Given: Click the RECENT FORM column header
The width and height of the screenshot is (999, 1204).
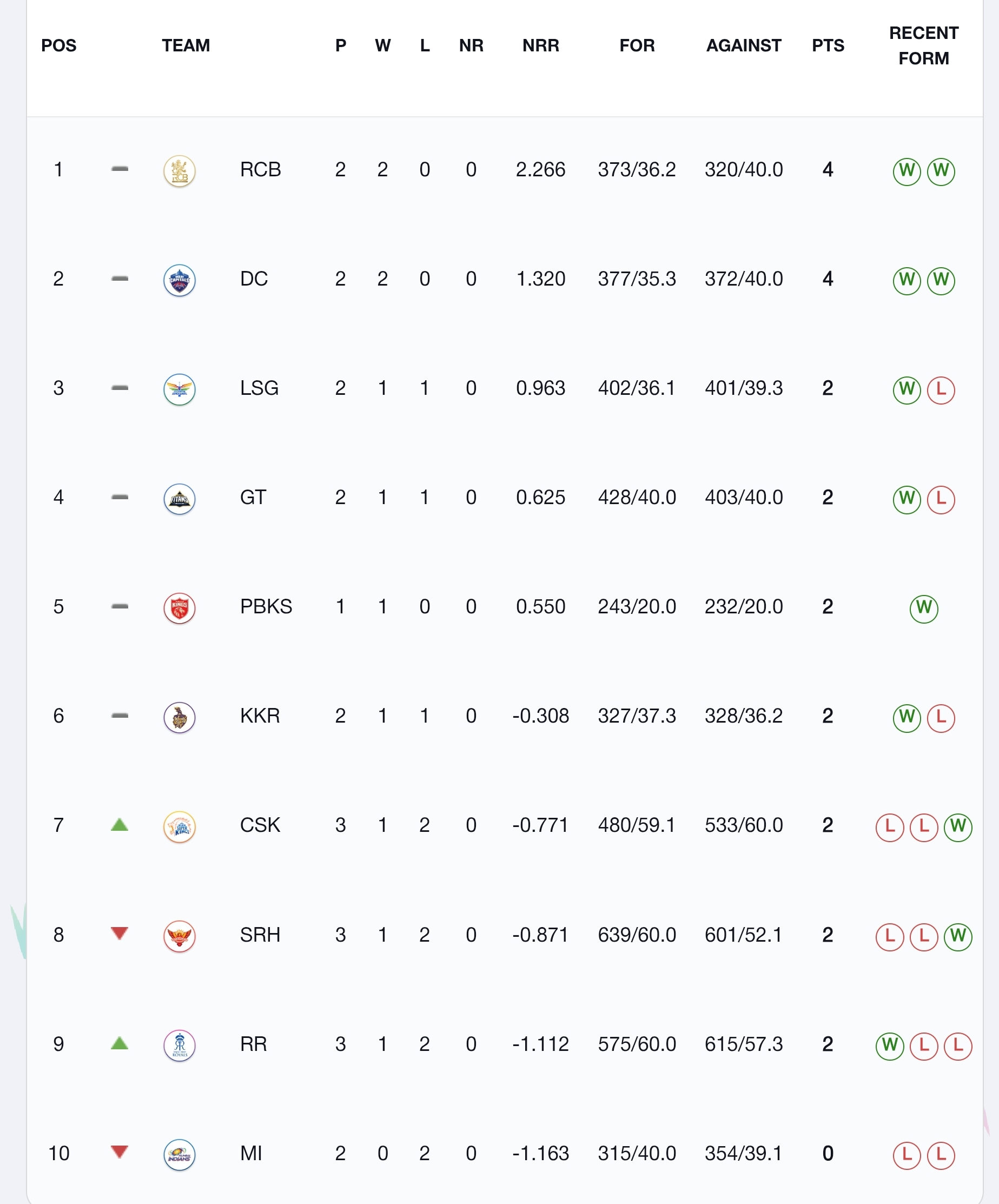Looking at the screenshot, I should click(924, 45).
